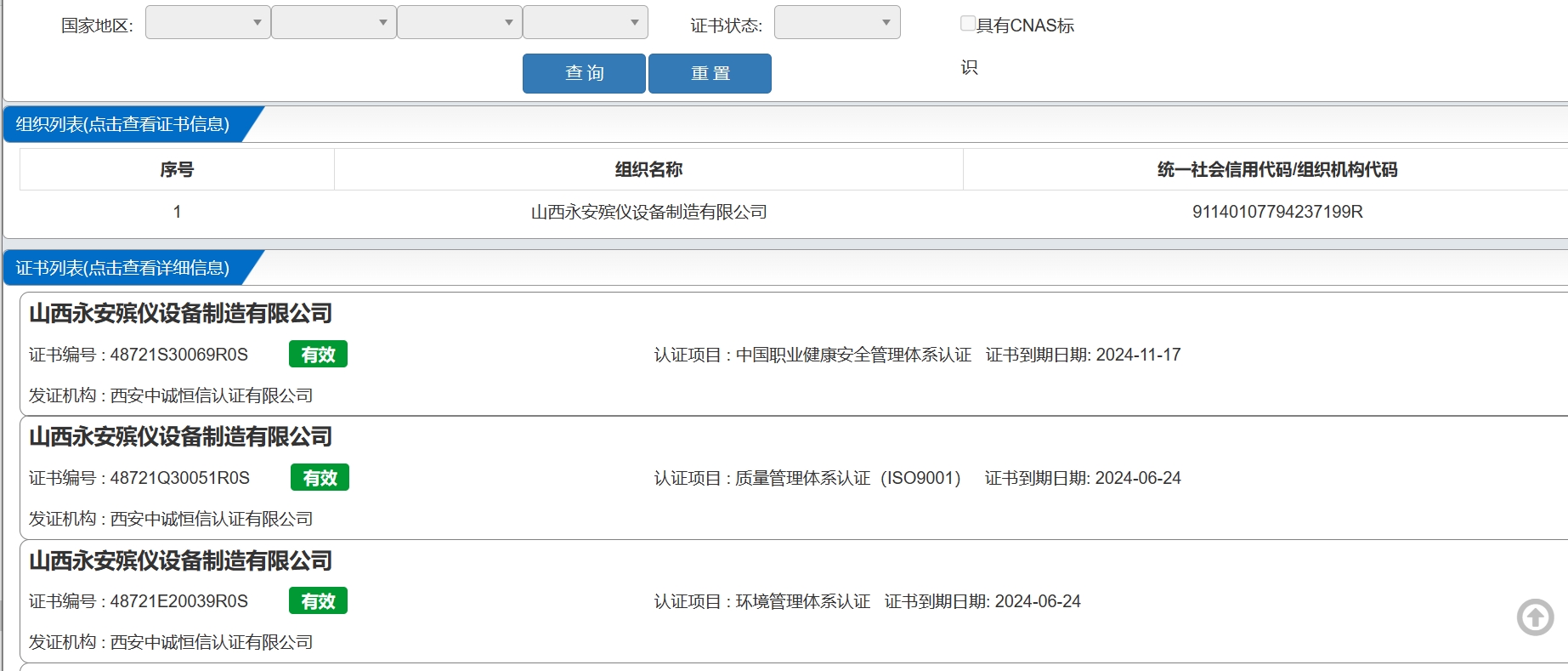Click the 有效 badge for 48721Q30051R0S
The height and width of the screenshot is (671, 1568).
click(x=320, y=478)
